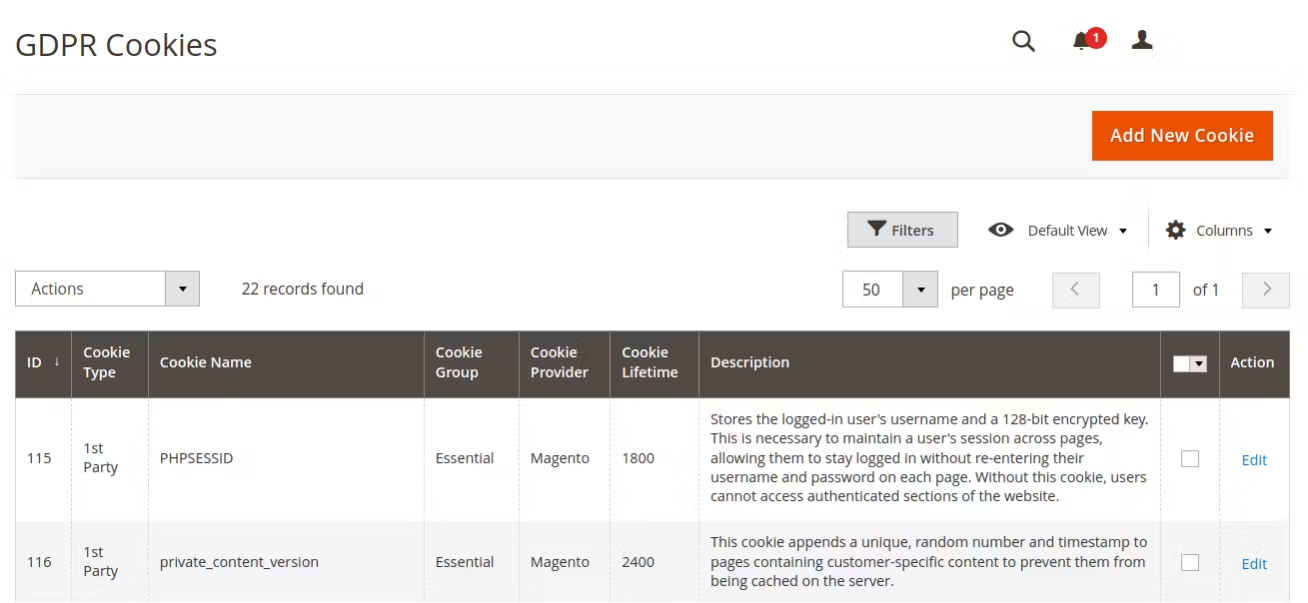This screenshot has height=603, width=1308.
Task: Click the funnel icon on the Filters button
Action: (x=875, y=229)
